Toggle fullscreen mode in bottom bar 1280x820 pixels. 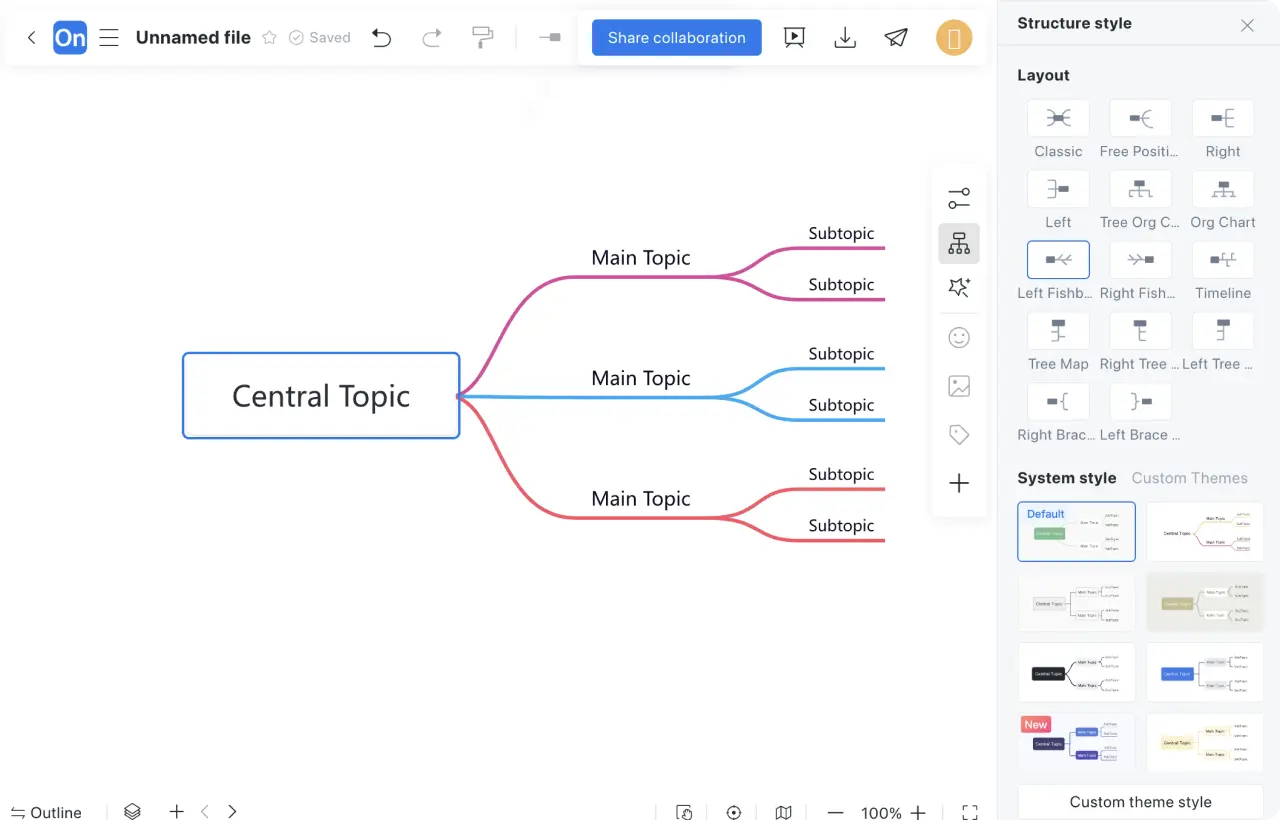(x=969, y=812)
